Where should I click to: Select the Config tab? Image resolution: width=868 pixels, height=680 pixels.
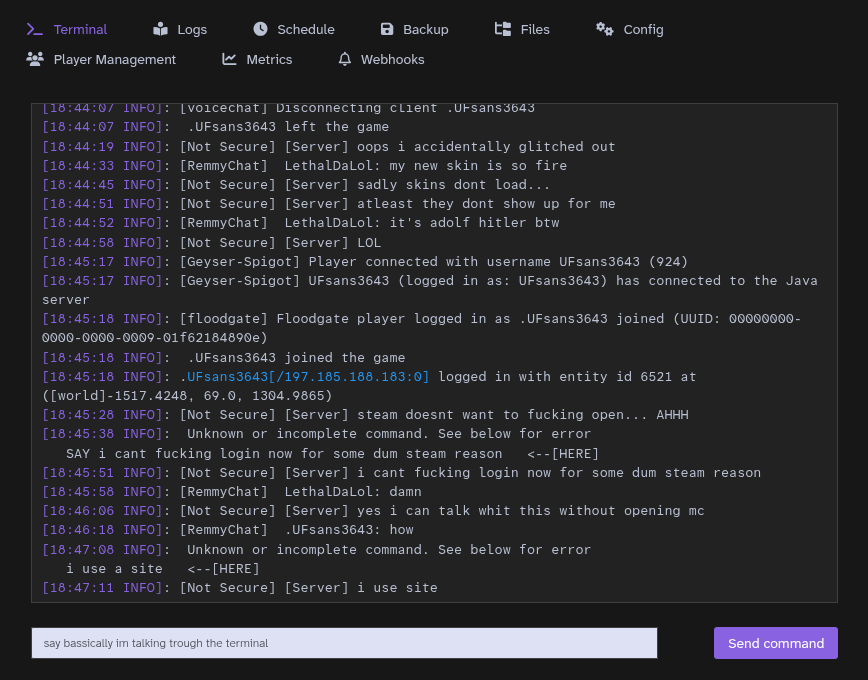[643, 30]
